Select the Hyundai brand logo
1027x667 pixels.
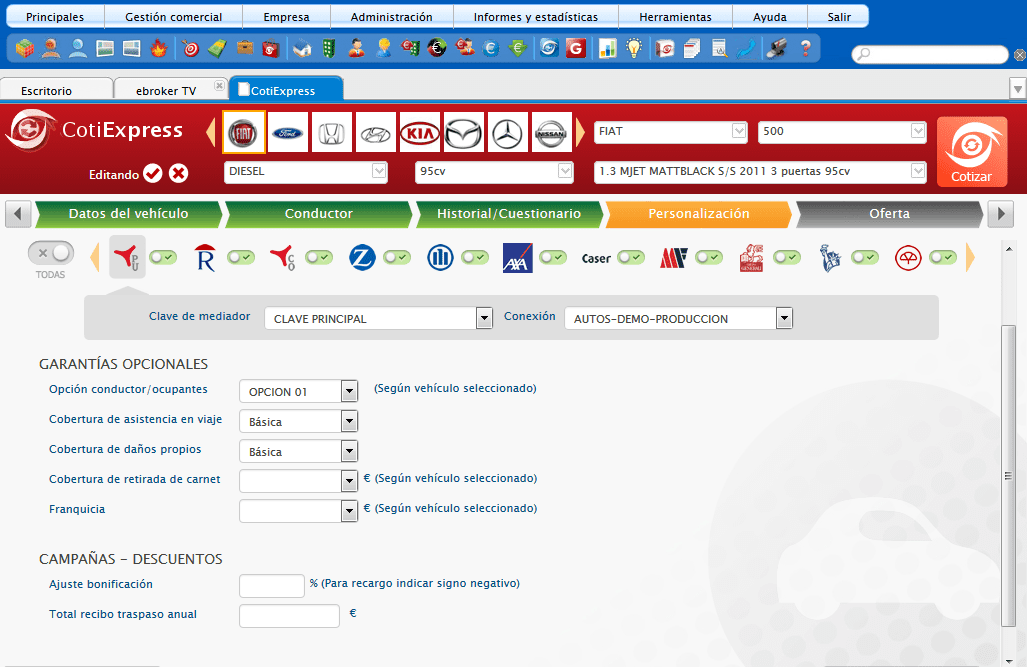point(375,132)
